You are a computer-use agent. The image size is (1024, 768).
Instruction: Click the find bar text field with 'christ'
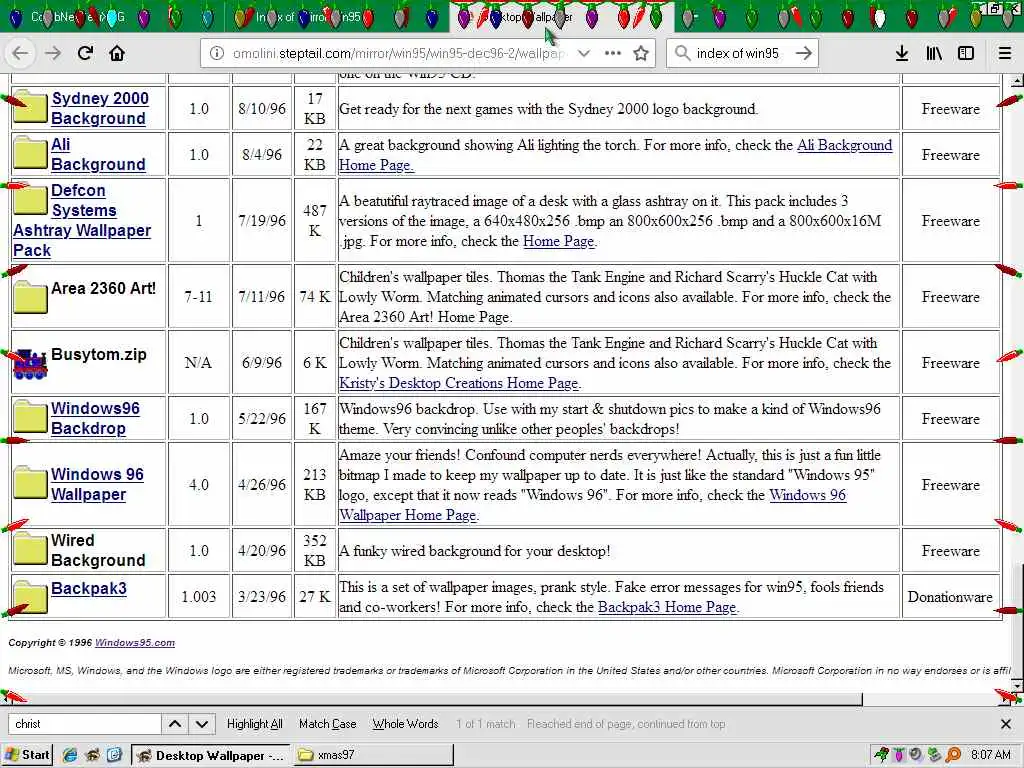coord(85,724)
